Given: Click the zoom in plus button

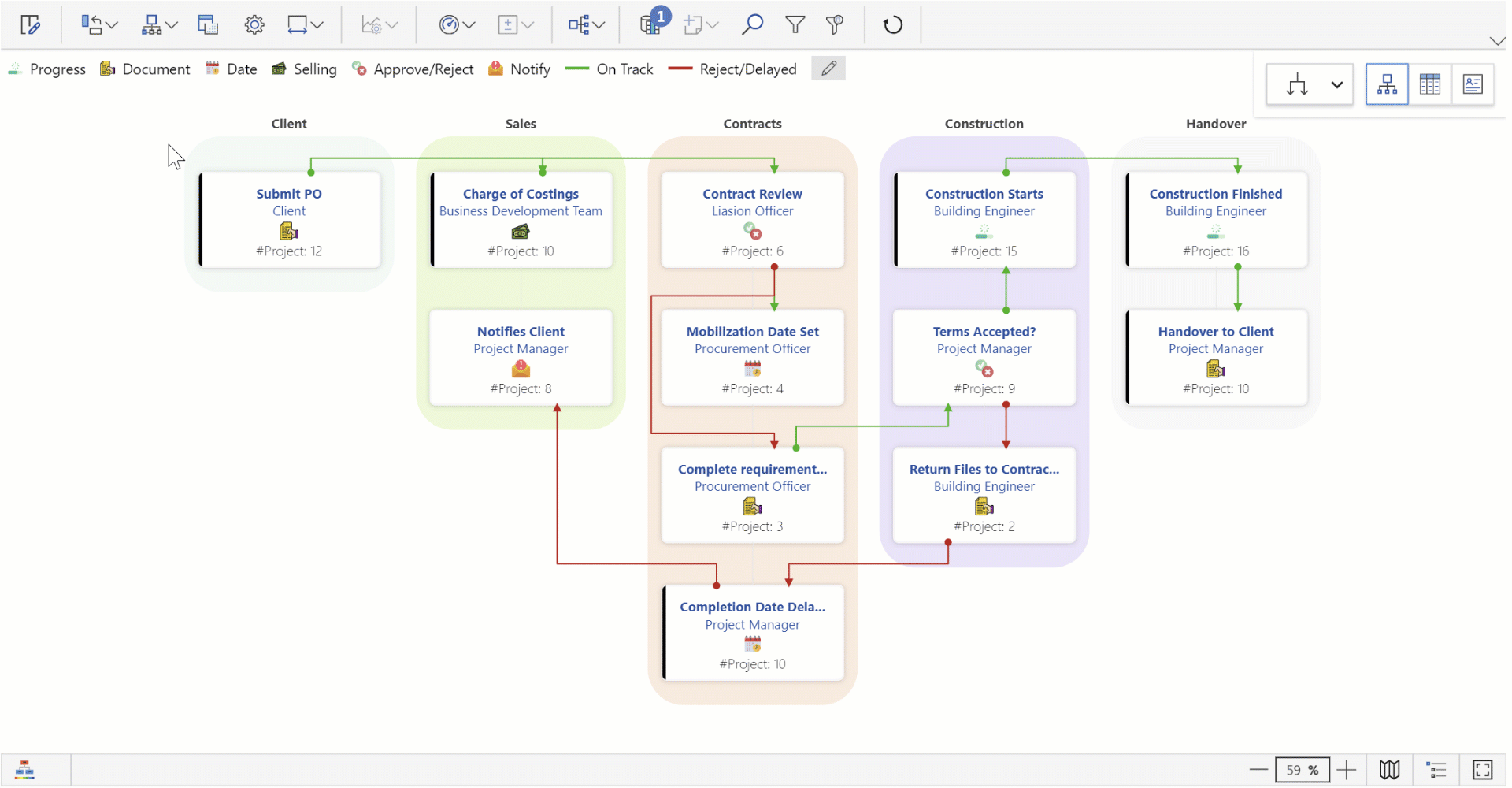Looking at the screenshot, I should click(1347, 770).
